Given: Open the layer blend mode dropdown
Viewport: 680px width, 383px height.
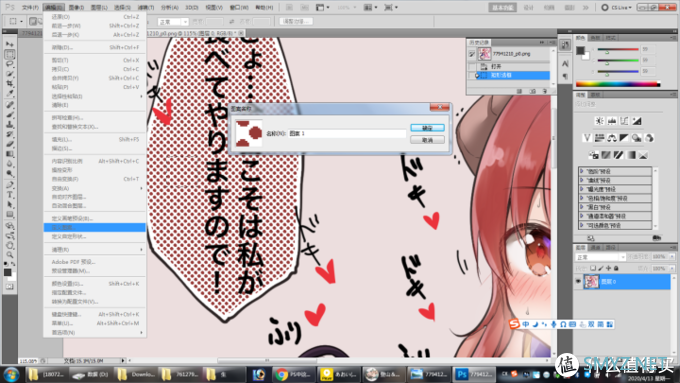Looking at the screenshot, I should (600, 257).
